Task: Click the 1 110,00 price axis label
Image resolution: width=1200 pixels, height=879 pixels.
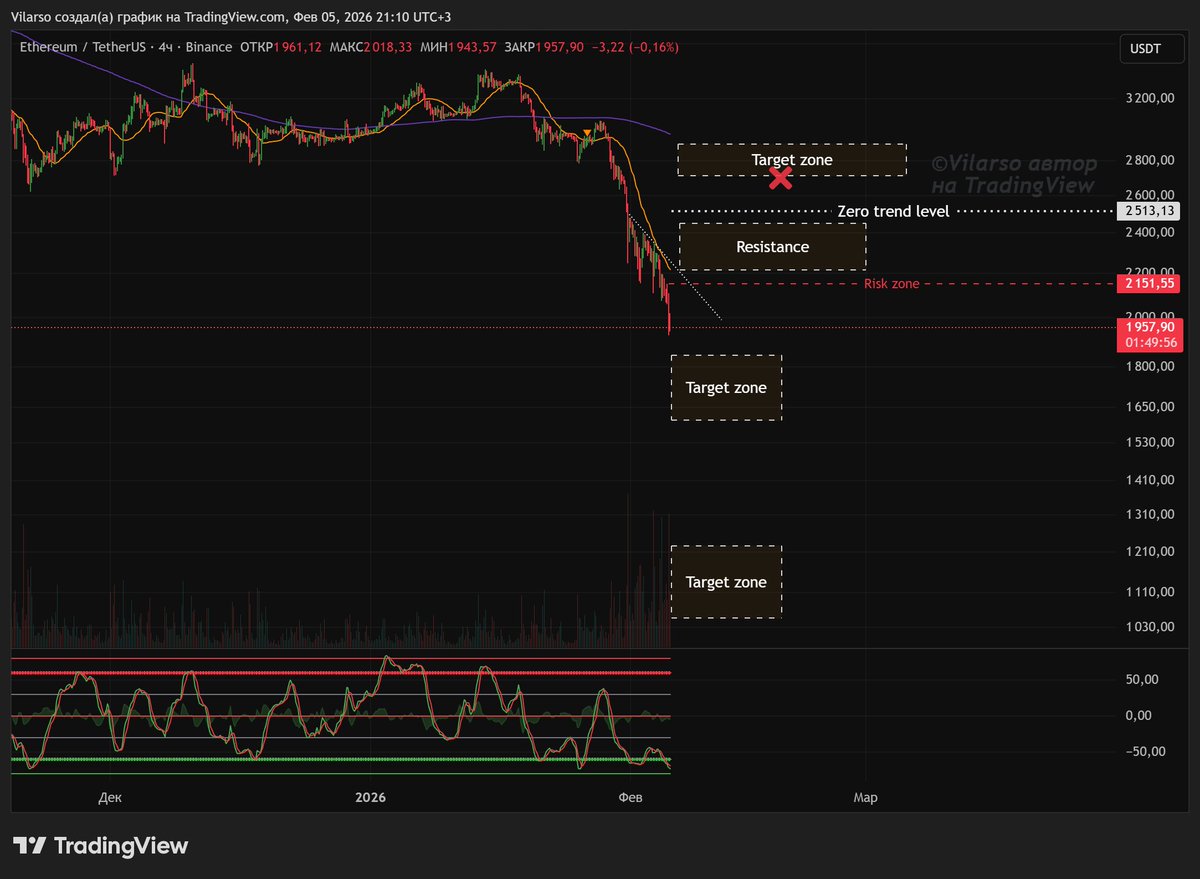Action: pyautogui.click(x=1149, y=592)
